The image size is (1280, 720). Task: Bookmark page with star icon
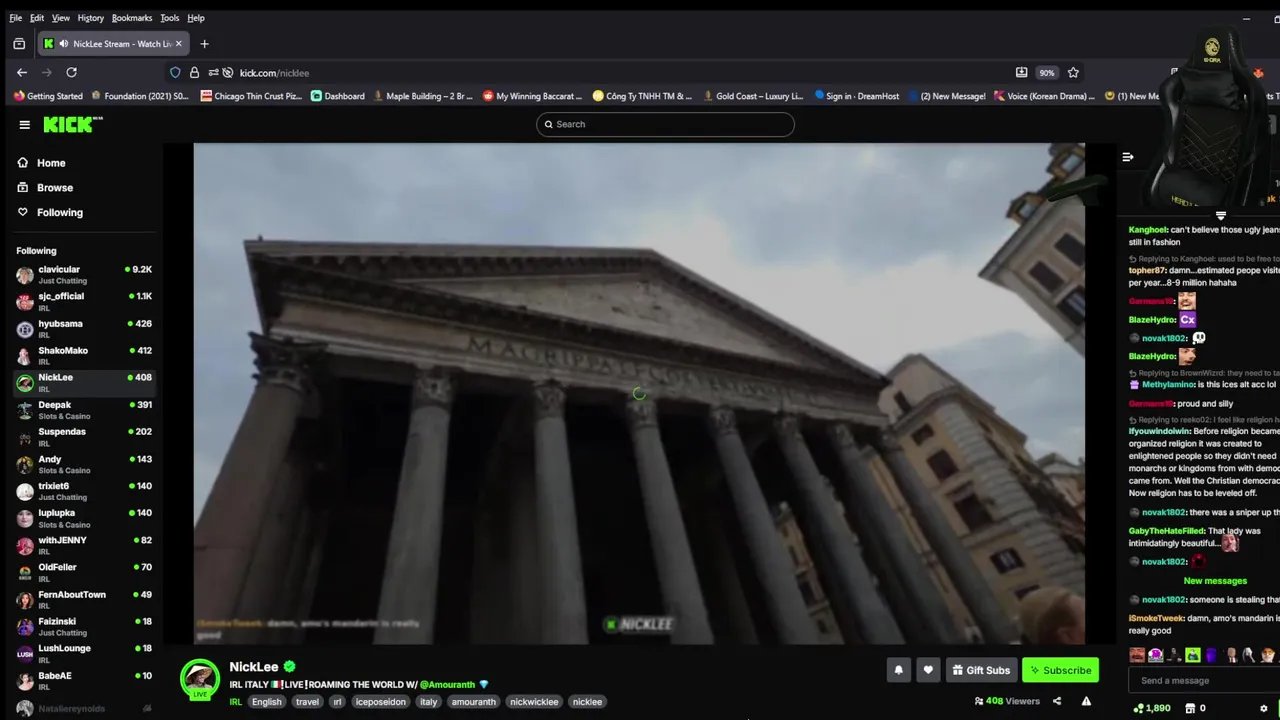(x=1073, y=73)
